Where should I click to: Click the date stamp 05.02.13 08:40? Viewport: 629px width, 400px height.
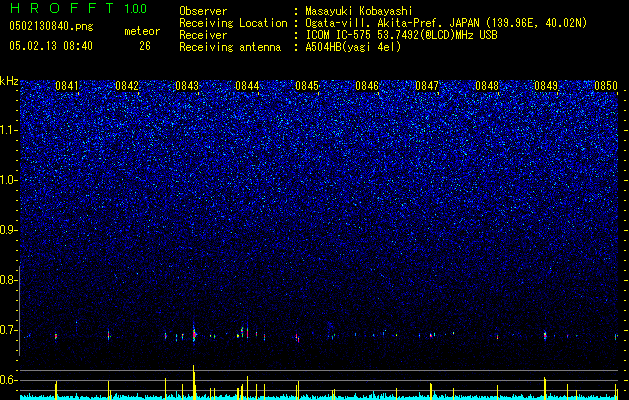[51, 46]
